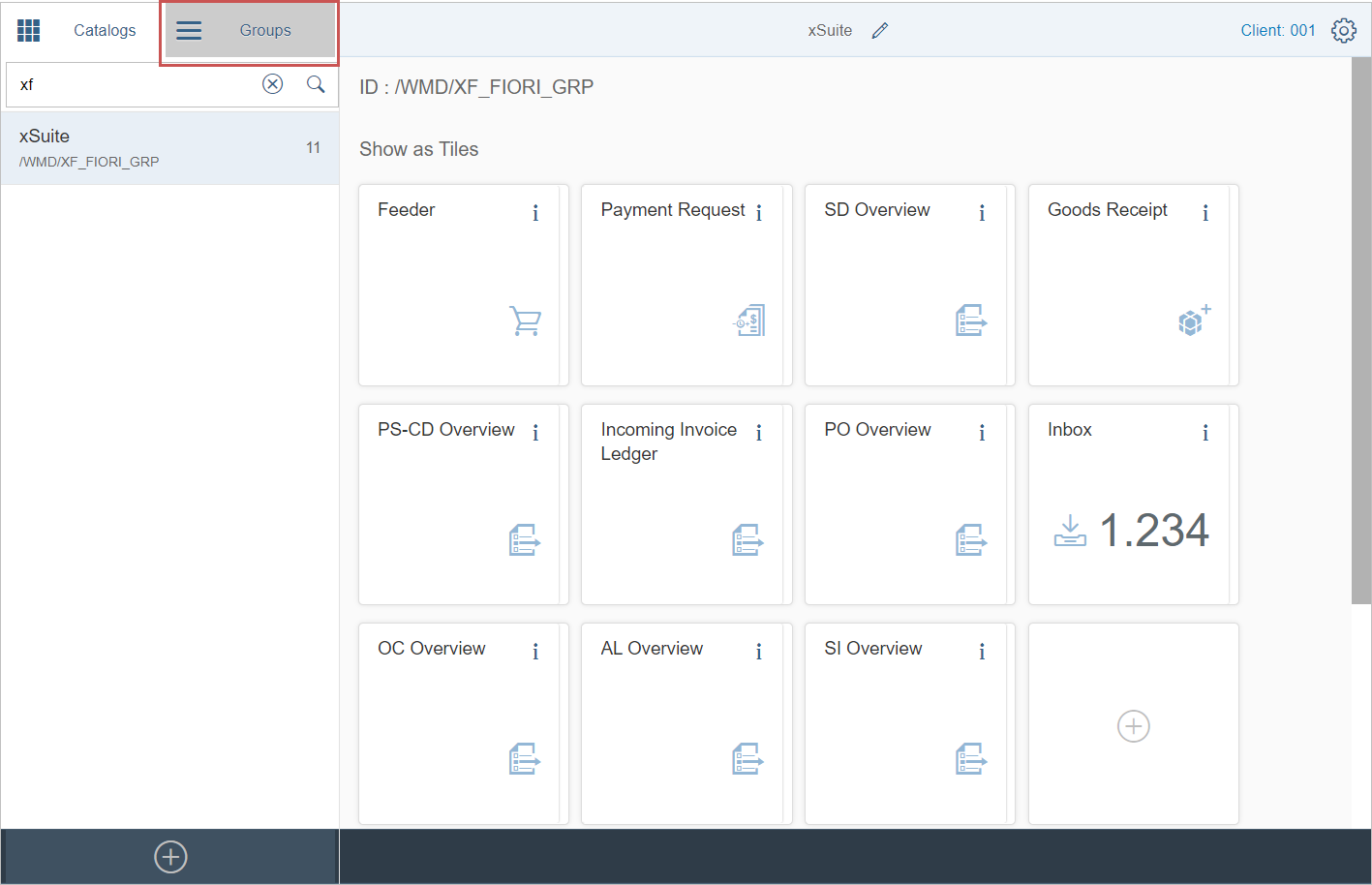
Task: Click the vertical scrollbar on the right
Action: 1360,329
